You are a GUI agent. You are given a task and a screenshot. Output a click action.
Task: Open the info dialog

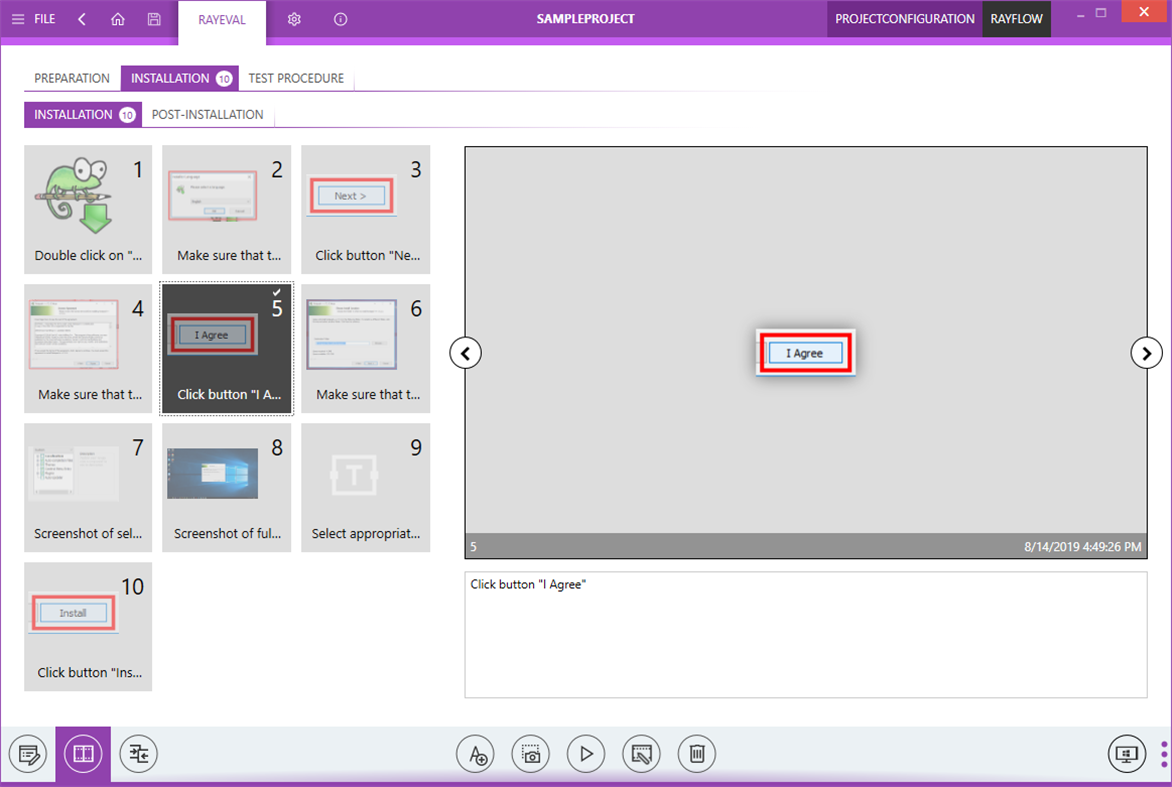pyautogui.click(x=340, y=18)
